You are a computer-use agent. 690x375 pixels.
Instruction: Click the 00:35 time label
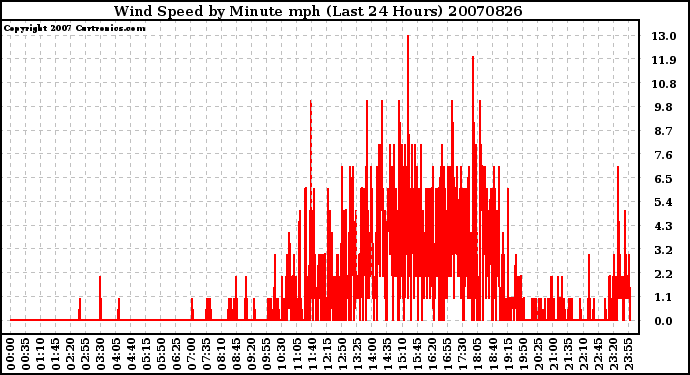(26, 355)
